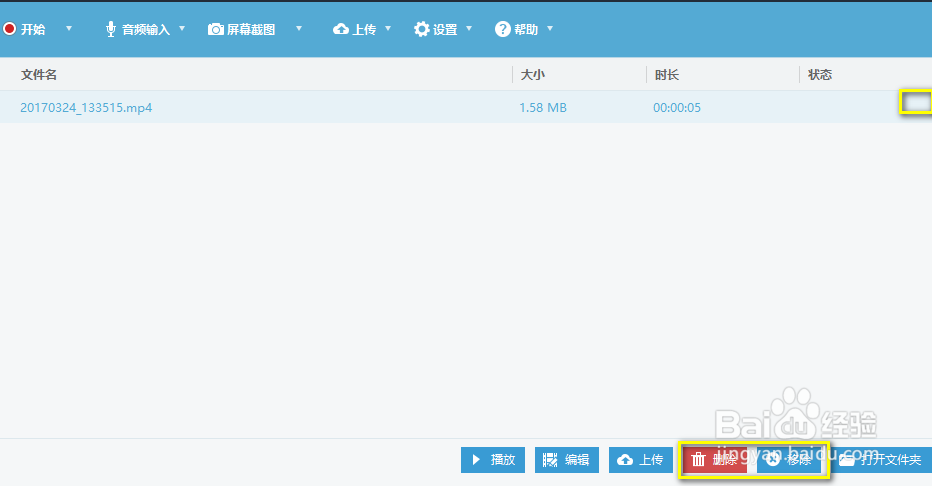
Task: Sort by the 文件名 column header
Action: (x=39, y=75)
